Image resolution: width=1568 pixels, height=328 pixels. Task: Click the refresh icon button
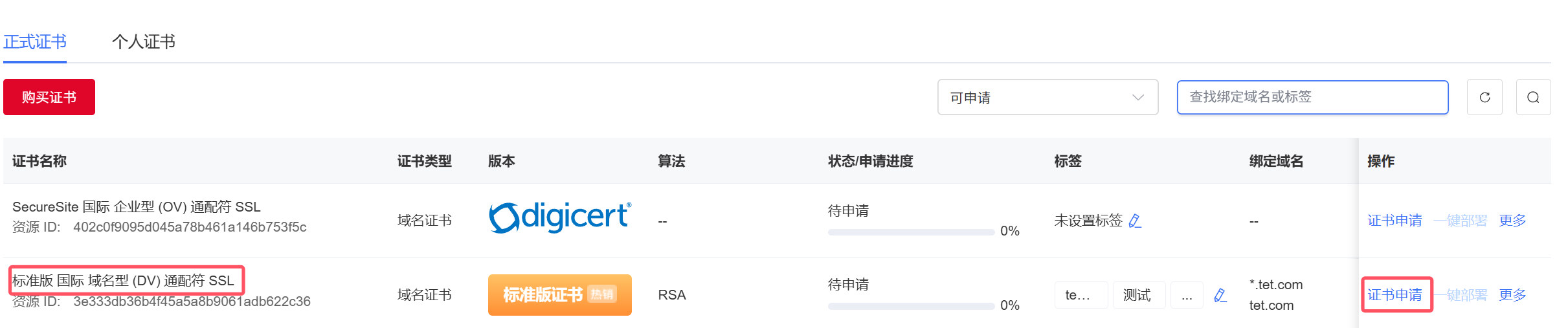pos(1484,97)
